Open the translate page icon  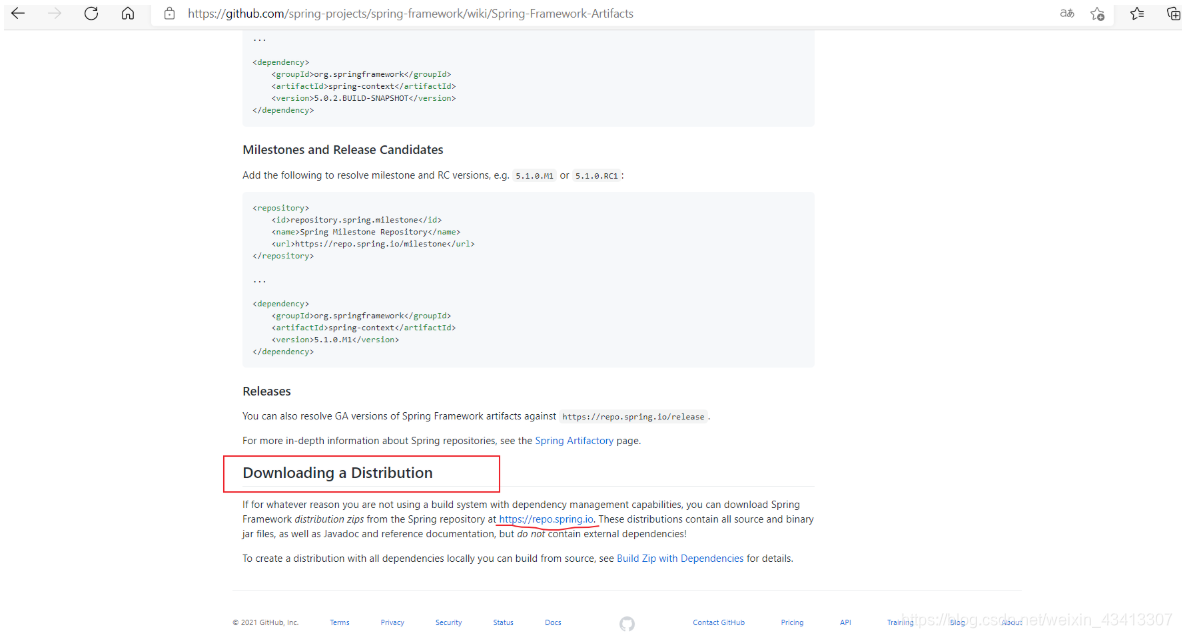tap(1067, 14)
